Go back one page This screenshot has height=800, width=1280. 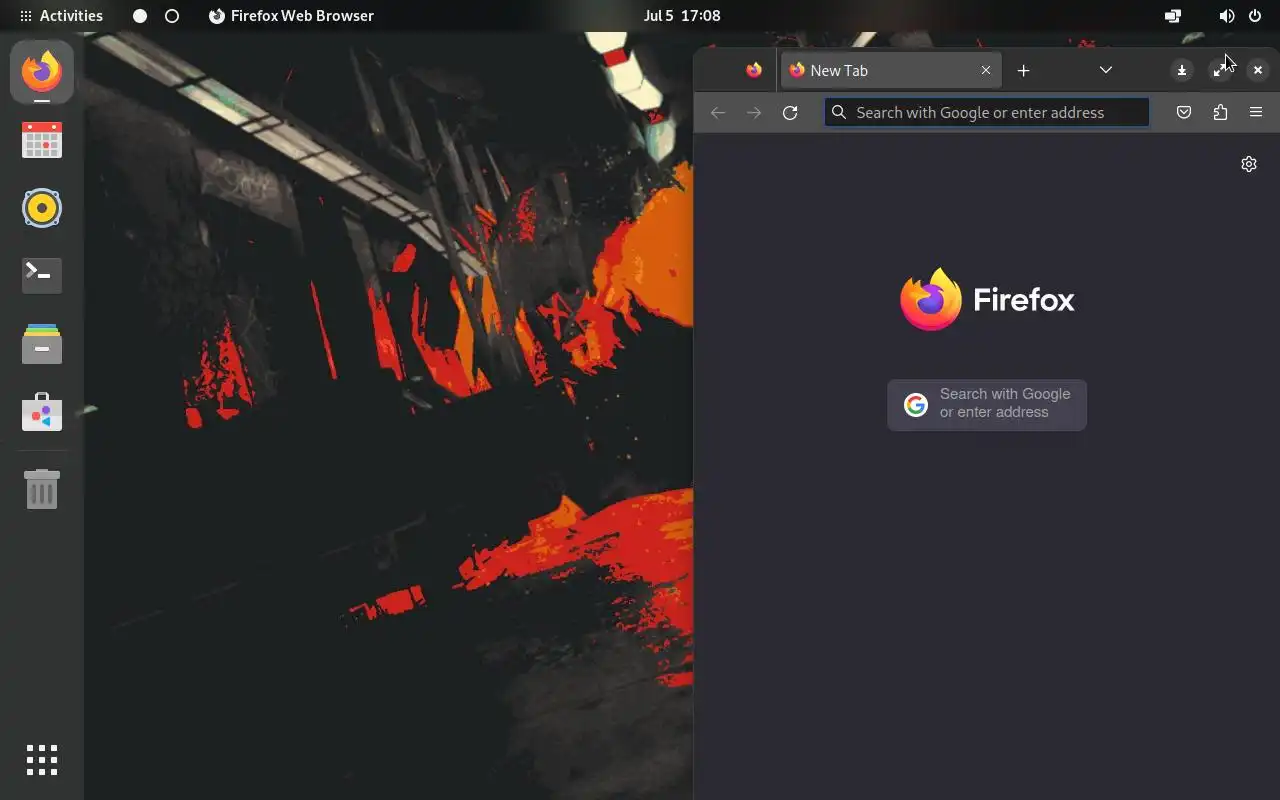(718, 112)
